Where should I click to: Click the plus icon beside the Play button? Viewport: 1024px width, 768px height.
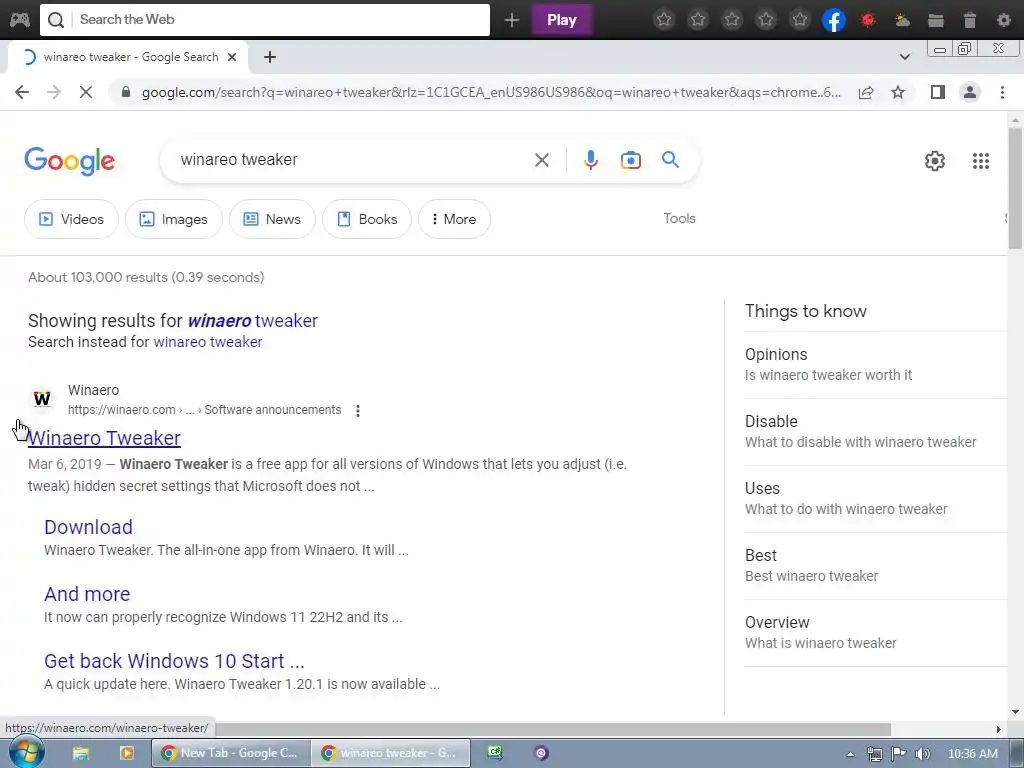tap(512, 20)
